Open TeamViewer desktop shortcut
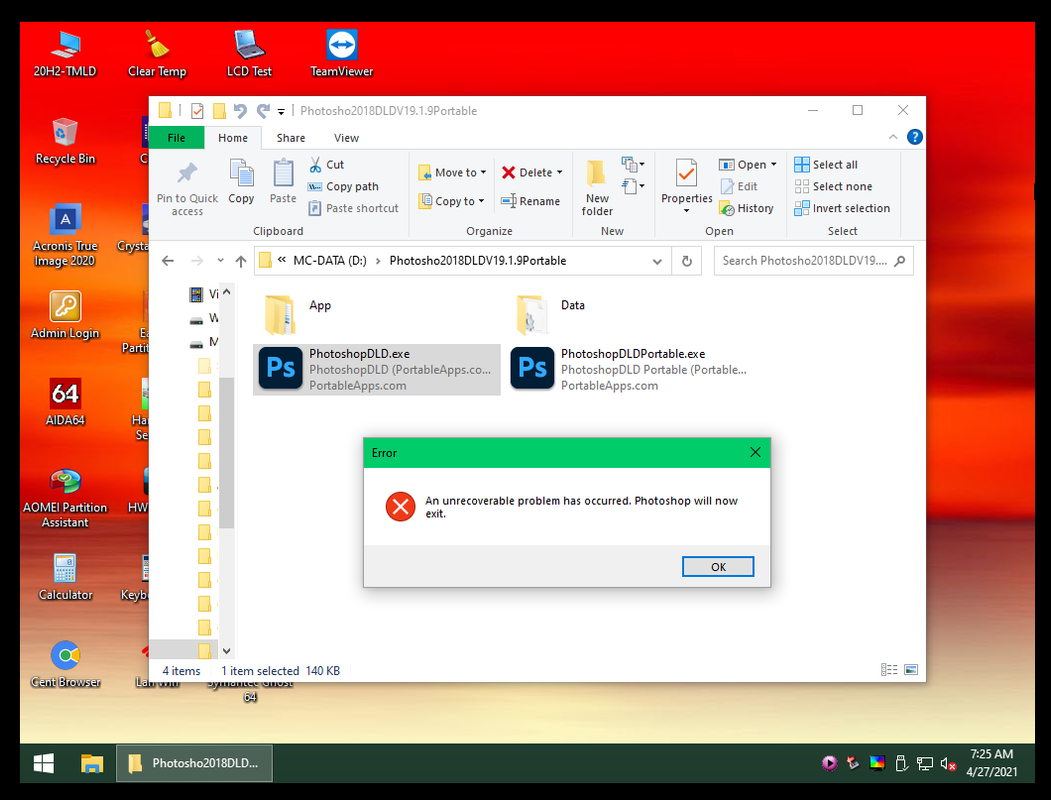1051x800 pixels. click(341, 54)
